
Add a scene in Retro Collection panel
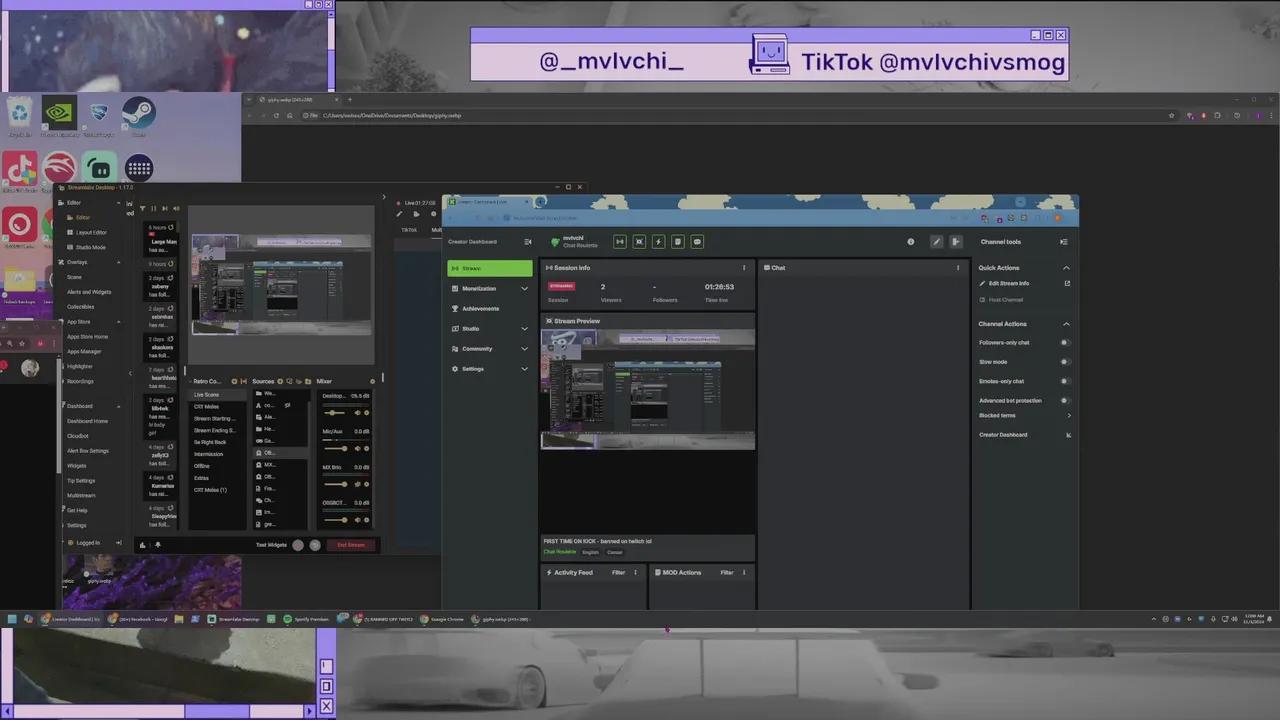pos(234,381)
